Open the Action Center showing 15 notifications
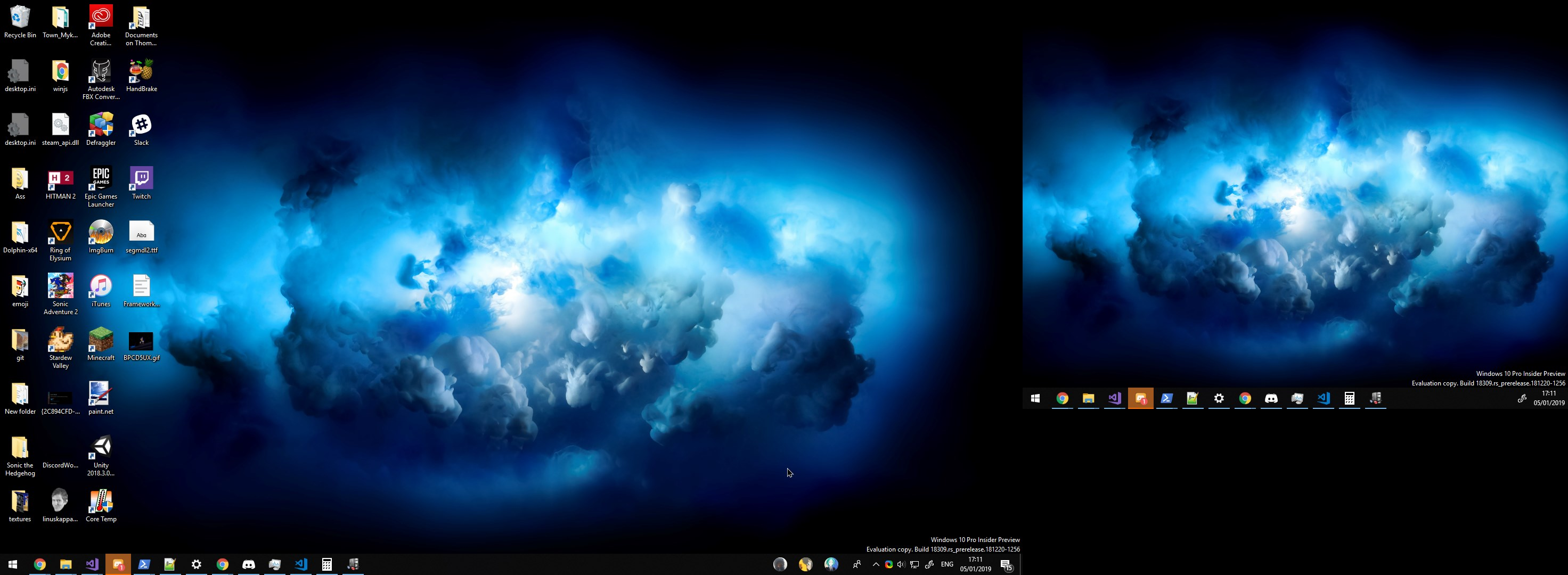 [1007, 565]
